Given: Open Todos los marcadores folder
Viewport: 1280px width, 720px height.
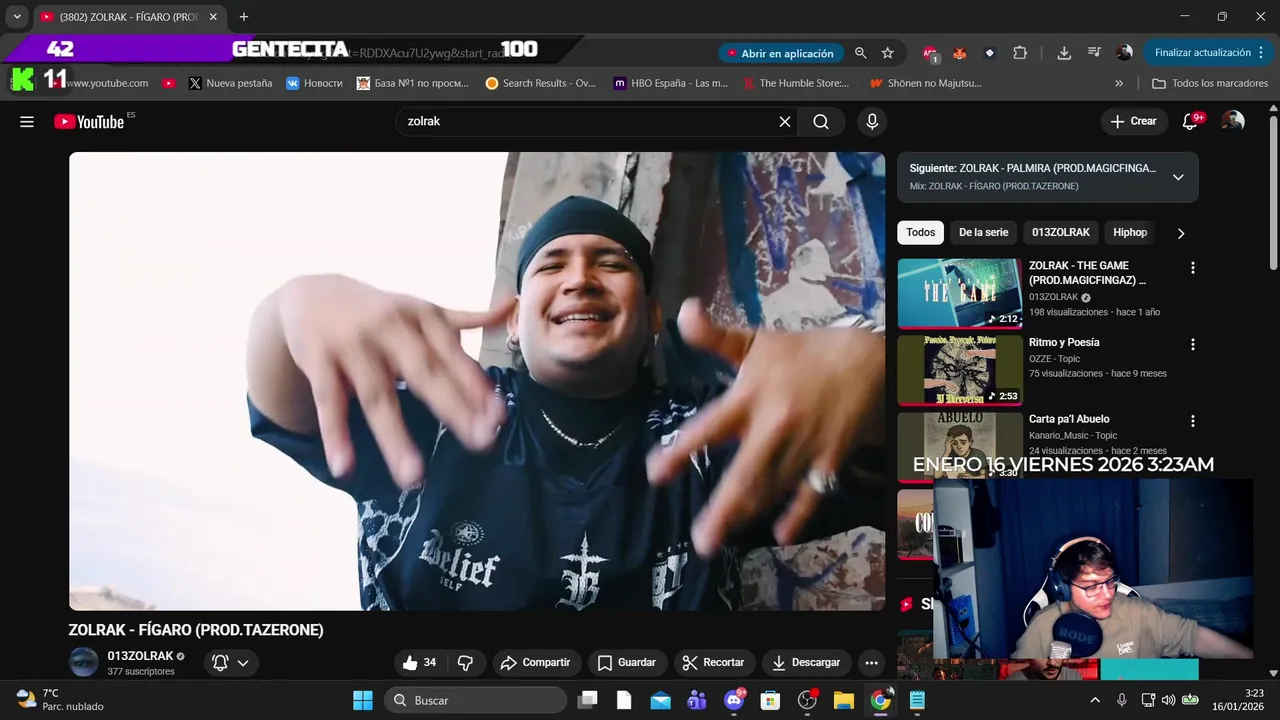Looking at the screenshot, I should pos(1210,83).
